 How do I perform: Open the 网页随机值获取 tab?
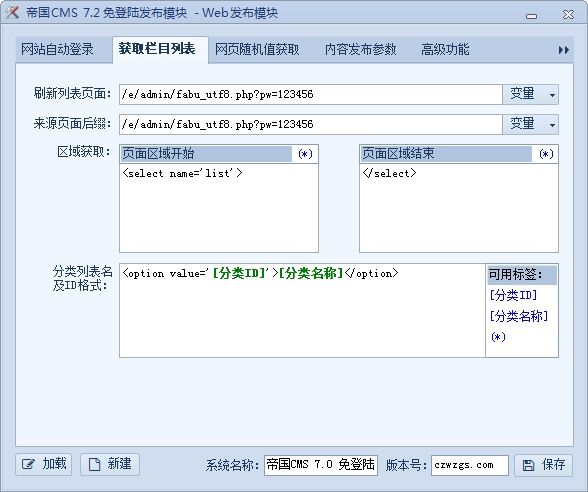[x=257, y=50]
